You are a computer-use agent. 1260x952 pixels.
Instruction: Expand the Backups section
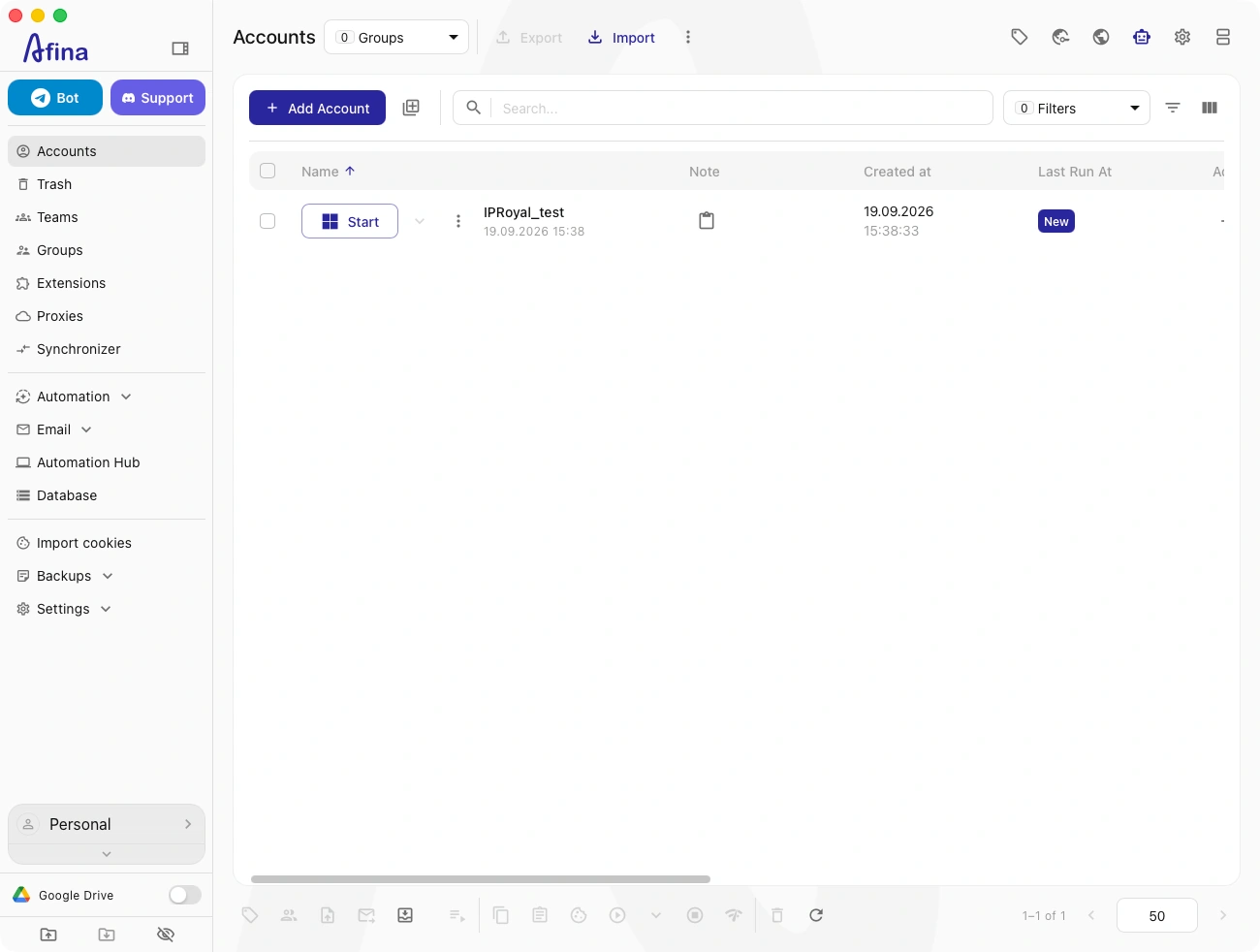pos(107,576)
